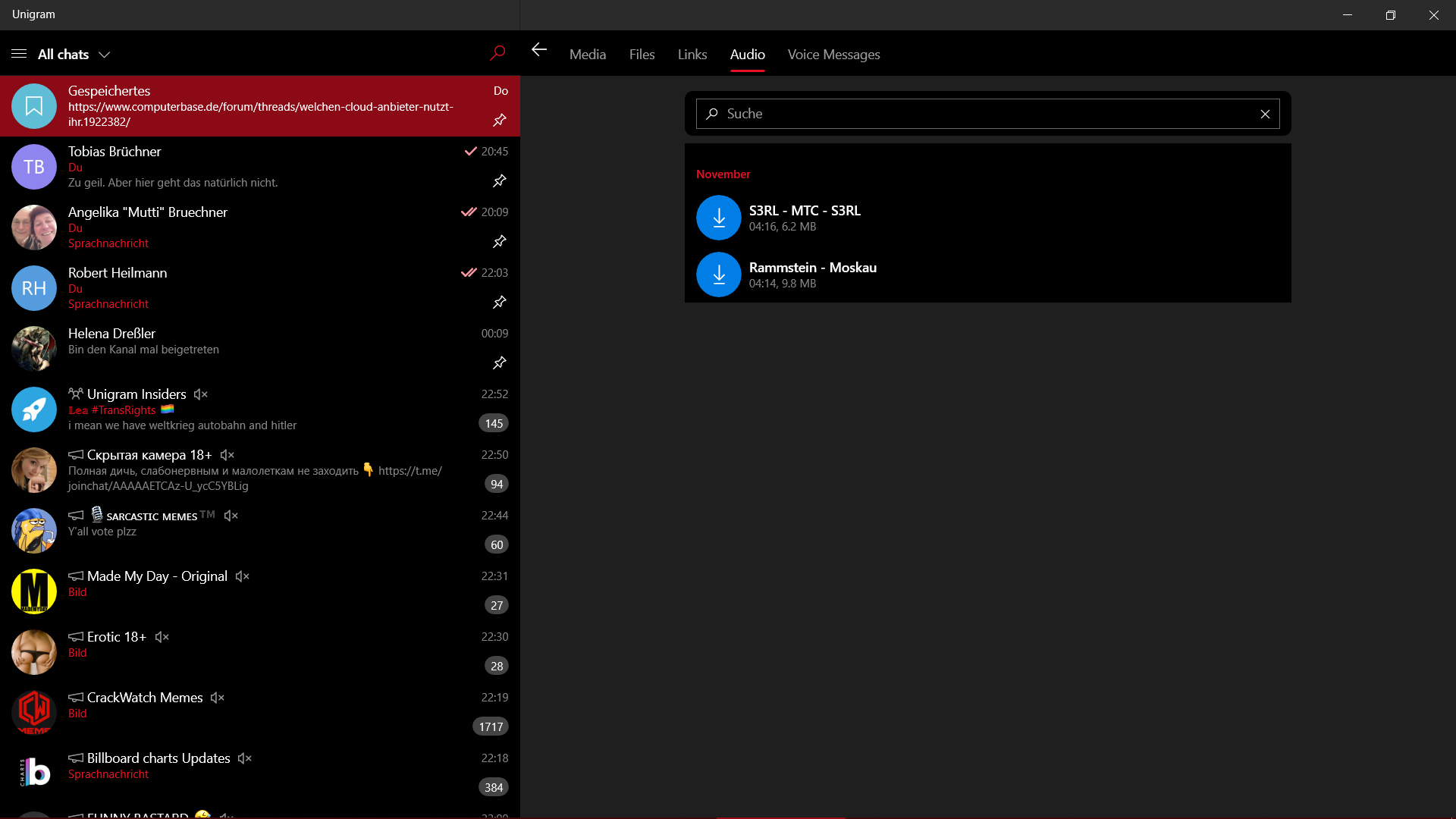Screen dimensions: 1456x819
Task: Go back using the arrow icon
Action: [539, 50]
